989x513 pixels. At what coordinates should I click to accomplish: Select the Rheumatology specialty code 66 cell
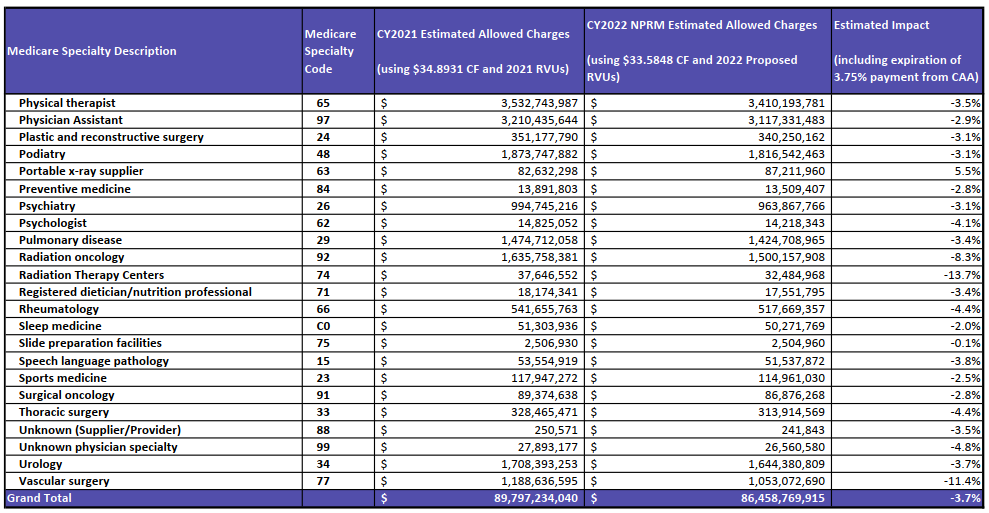click(323, 309)
